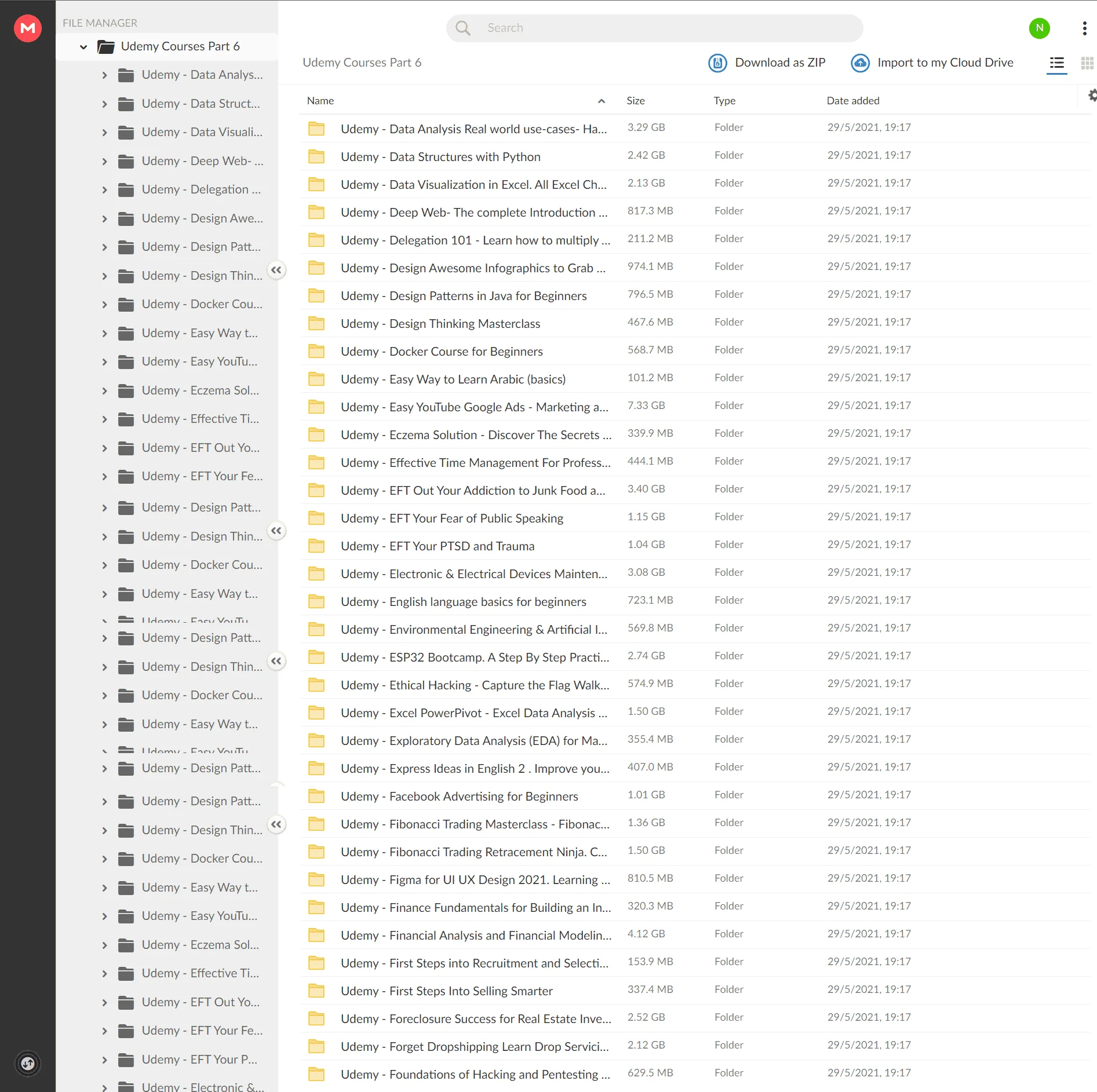Expand Udemy - Data Visuali... tree node
Screen dimensions: 1097x1092
pyautogui.click(x=104, y=133)
